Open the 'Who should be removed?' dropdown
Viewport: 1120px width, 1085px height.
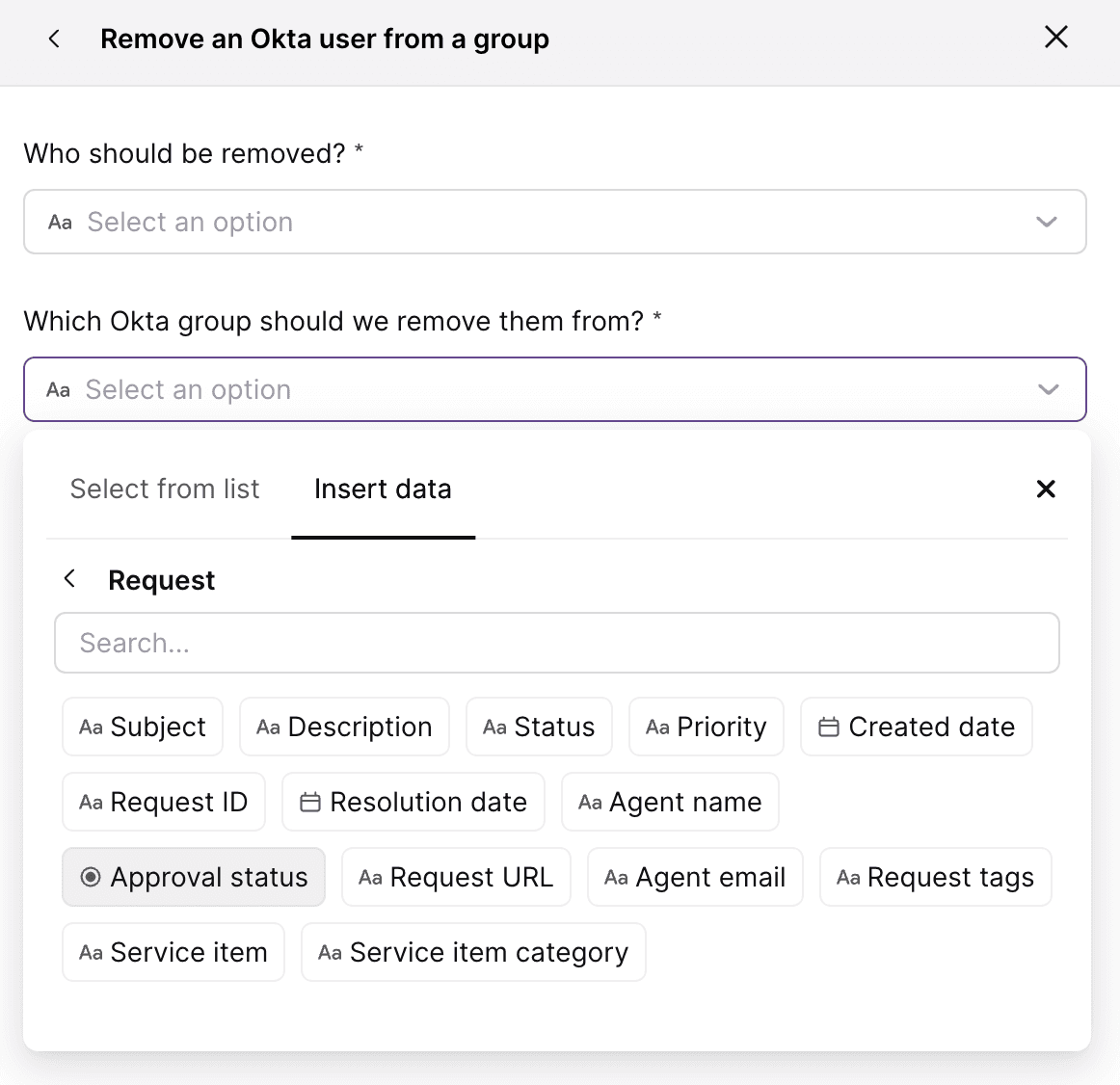[555, 222]
